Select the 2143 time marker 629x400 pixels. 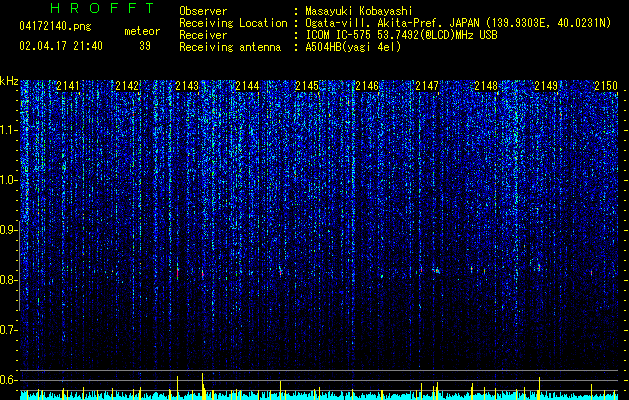[187, 86]
